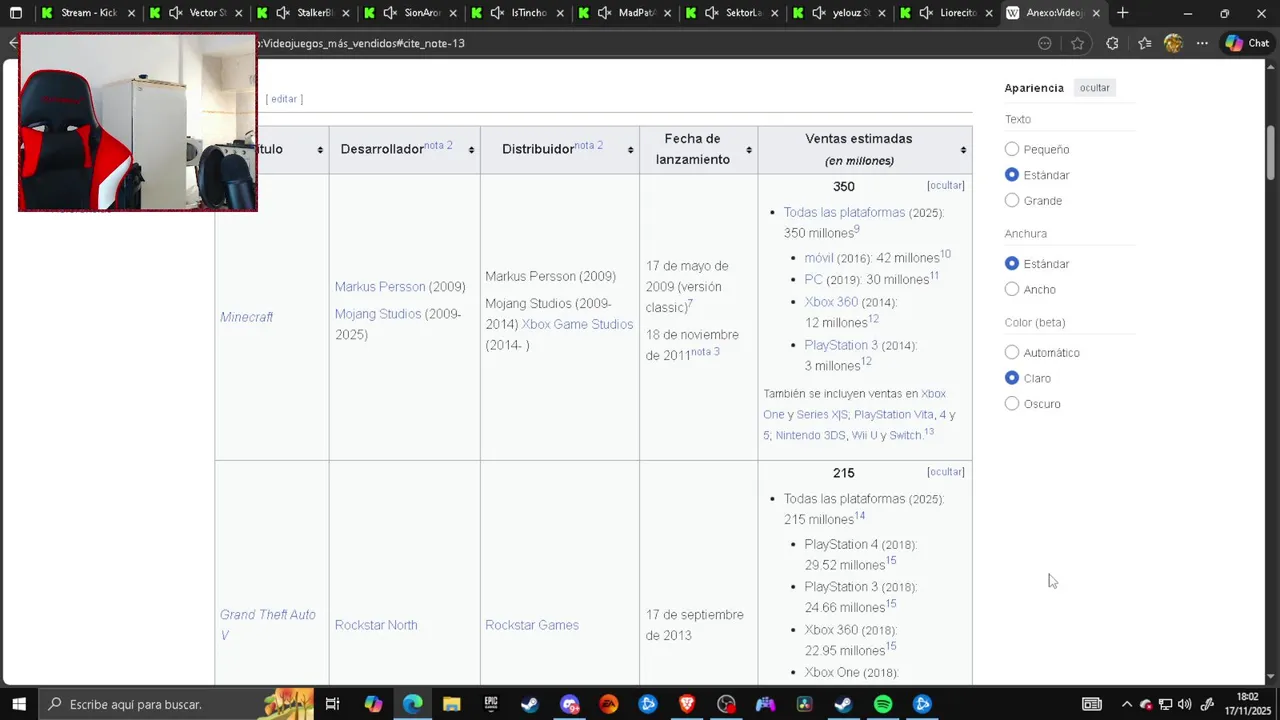Open the Edge tab actions menu icon

(x=15, y=13)
